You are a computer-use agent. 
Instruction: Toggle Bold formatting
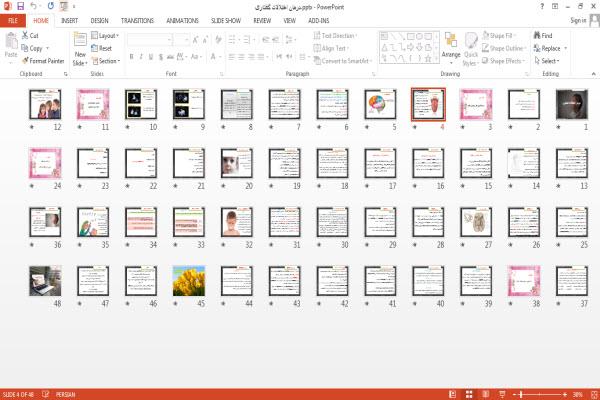[x=131, y=57]
